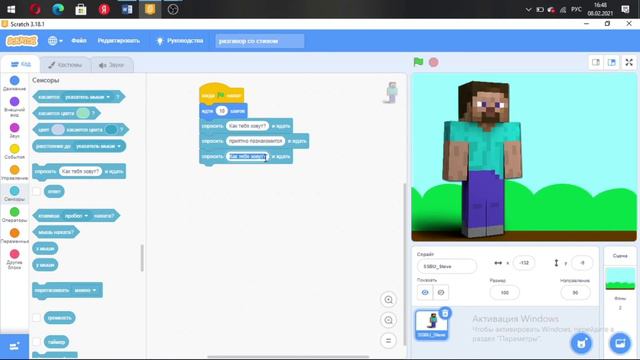Tick the checkbox beside the громкость block
This screenshot has height=360, width=640.
pyautogui.click(x=36, y=318)
